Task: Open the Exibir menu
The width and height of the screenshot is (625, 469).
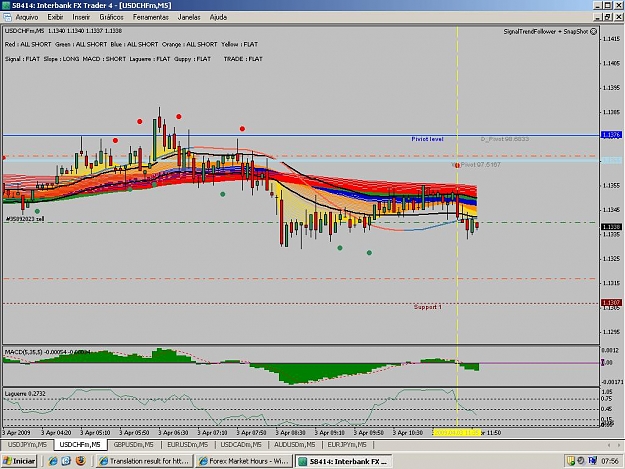Action: click(55, 17)
